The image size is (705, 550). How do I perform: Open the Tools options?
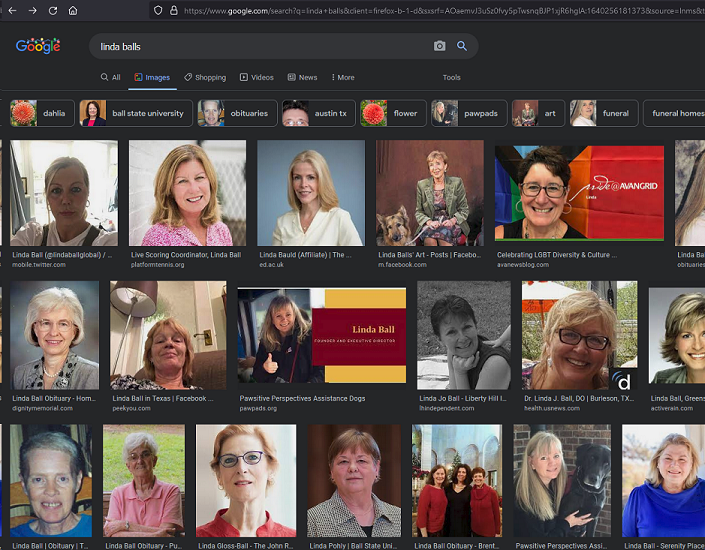pos(451,77)
